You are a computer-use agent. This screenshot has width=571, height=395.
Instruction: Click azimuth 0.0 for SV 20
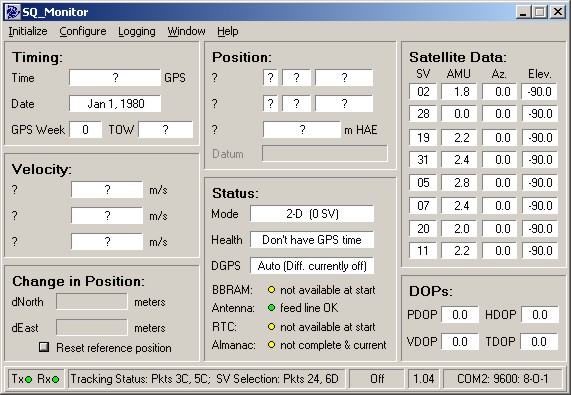point(499,229)
